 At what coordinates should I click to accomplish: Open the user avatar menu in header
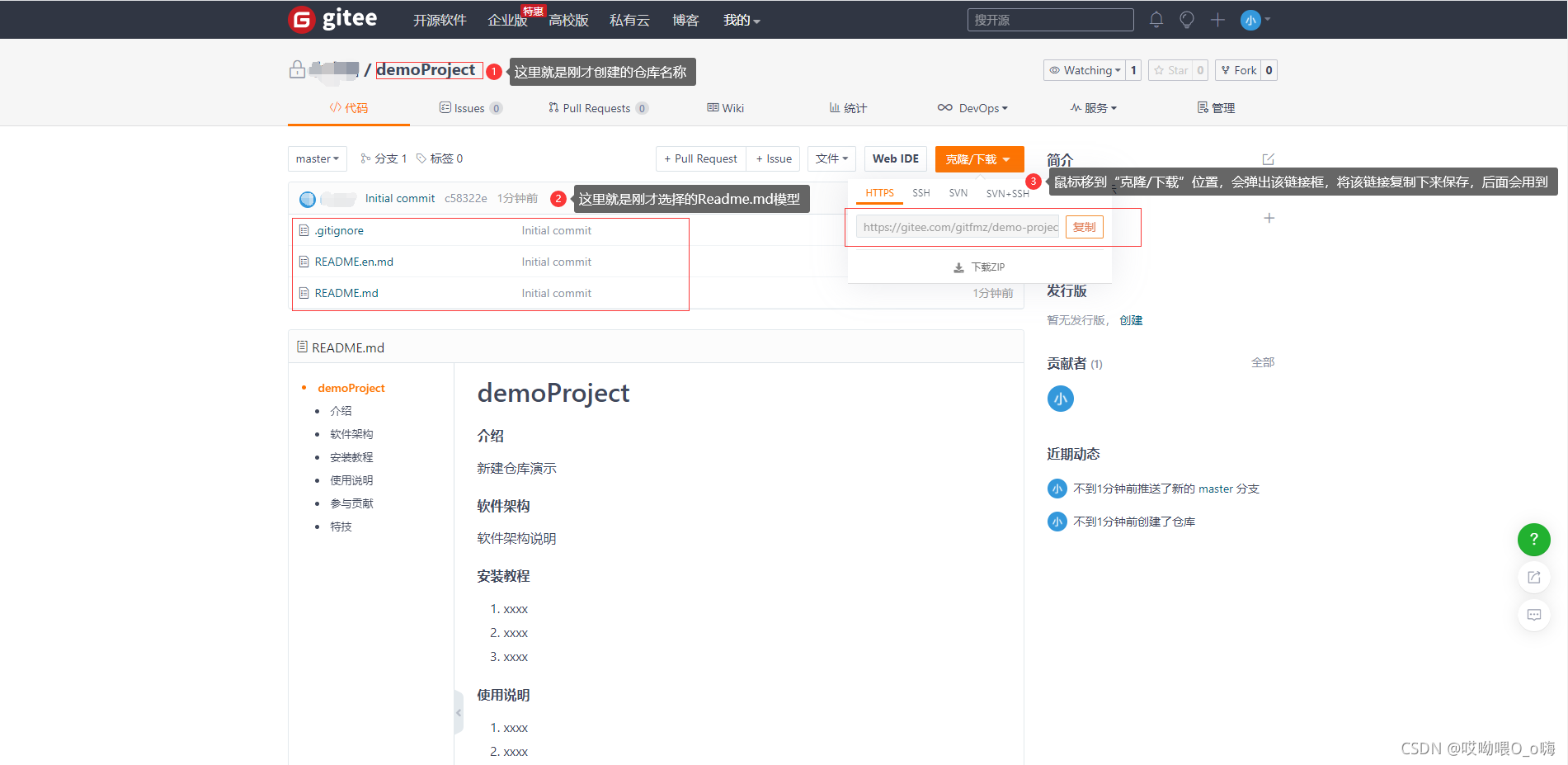[x=1255, y=20]
